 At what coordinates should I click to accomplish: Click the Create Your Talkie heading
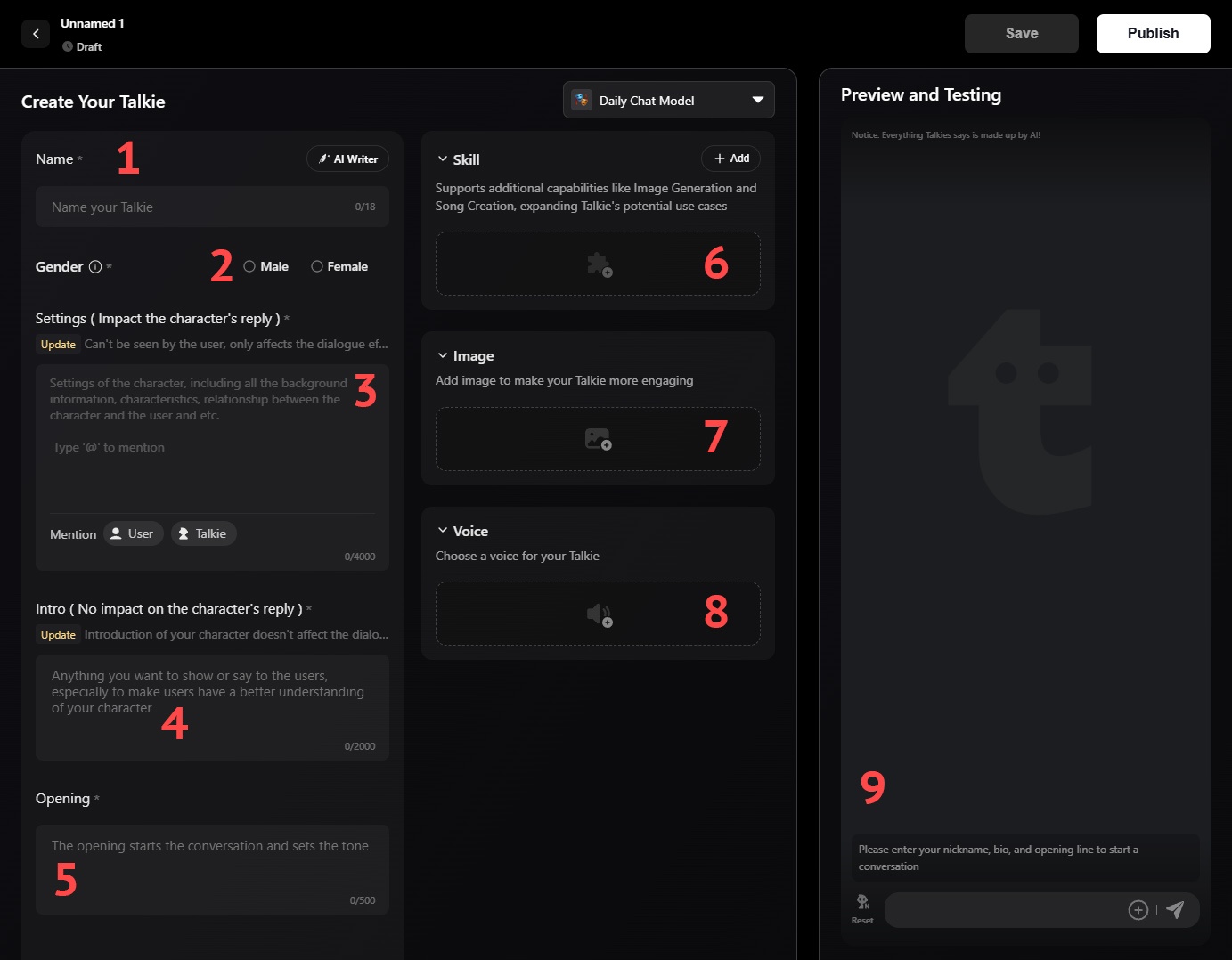pyautogui.click(x=94, y=102)
